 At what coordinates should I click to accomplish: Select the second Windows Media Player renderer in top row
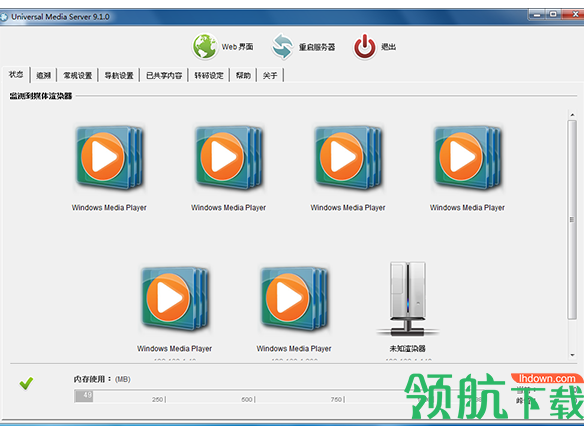pyautogui.click(x=229, y=158)
